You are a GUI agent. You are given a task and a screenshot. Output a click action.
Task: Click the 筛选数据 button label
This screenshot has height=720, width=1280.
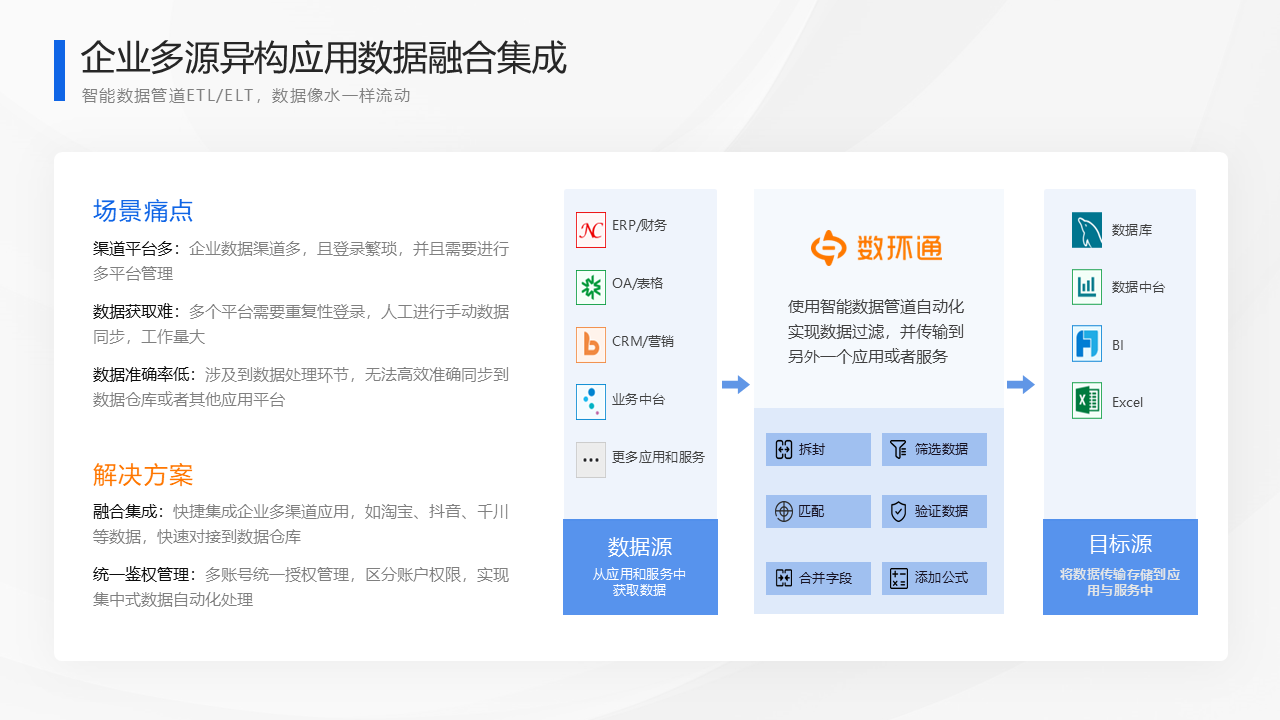(x=941, y=450)
